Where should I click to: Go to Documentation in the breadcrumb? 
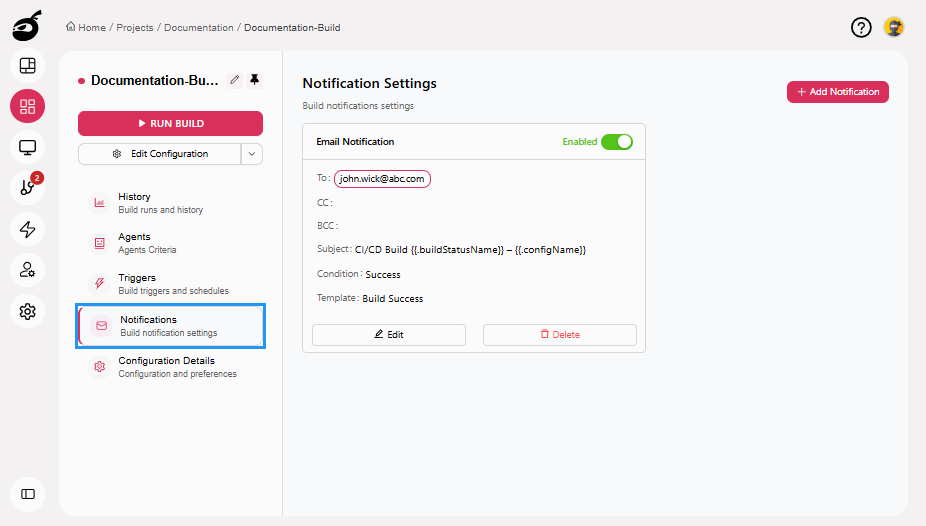coord(198,28)
